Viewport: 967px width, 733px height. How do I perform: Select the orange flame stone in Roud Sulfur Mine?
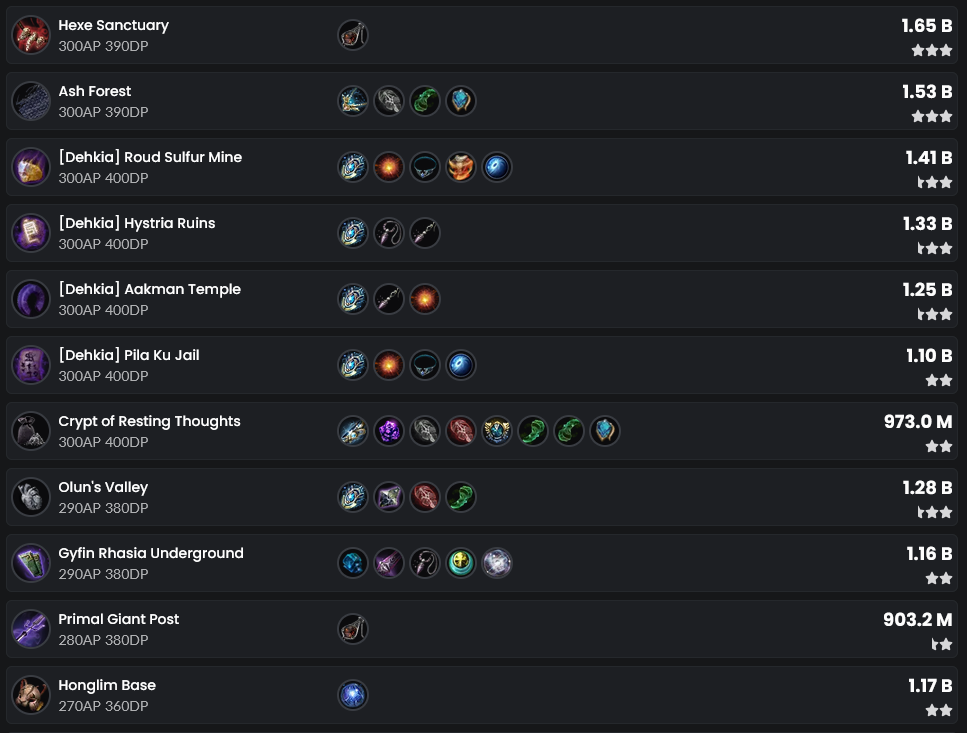click(461, 167)
